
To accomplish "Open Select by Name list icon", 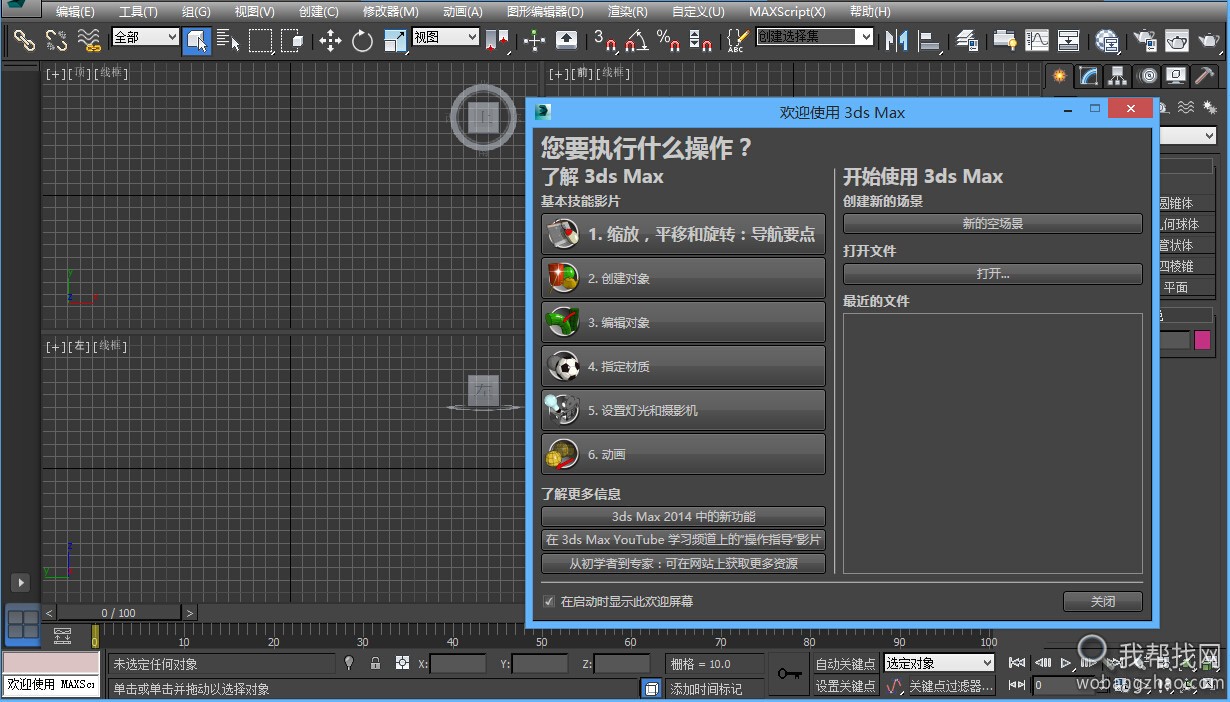I will 228,40.
